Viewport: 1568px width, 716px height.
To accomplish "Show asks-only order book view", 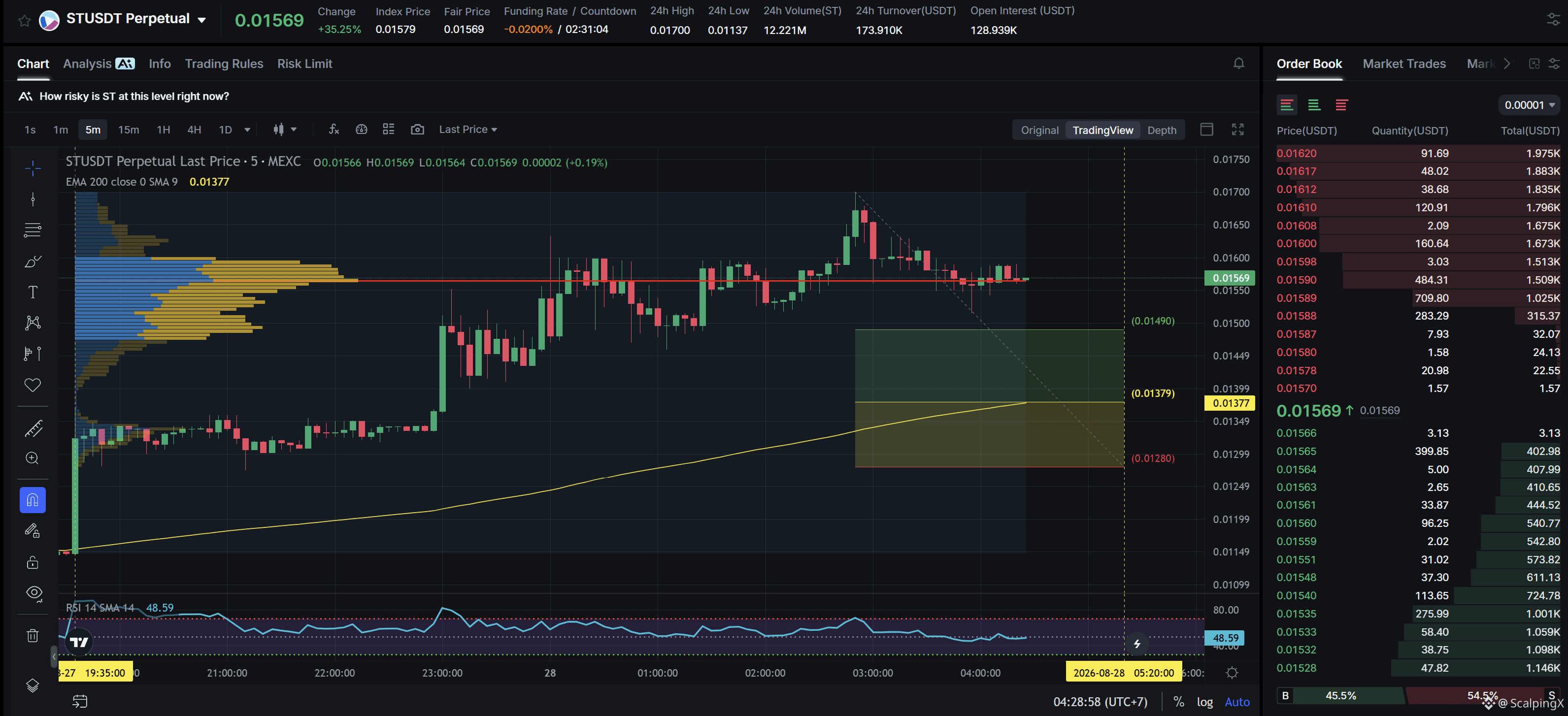I will [x=1341, y=104].
